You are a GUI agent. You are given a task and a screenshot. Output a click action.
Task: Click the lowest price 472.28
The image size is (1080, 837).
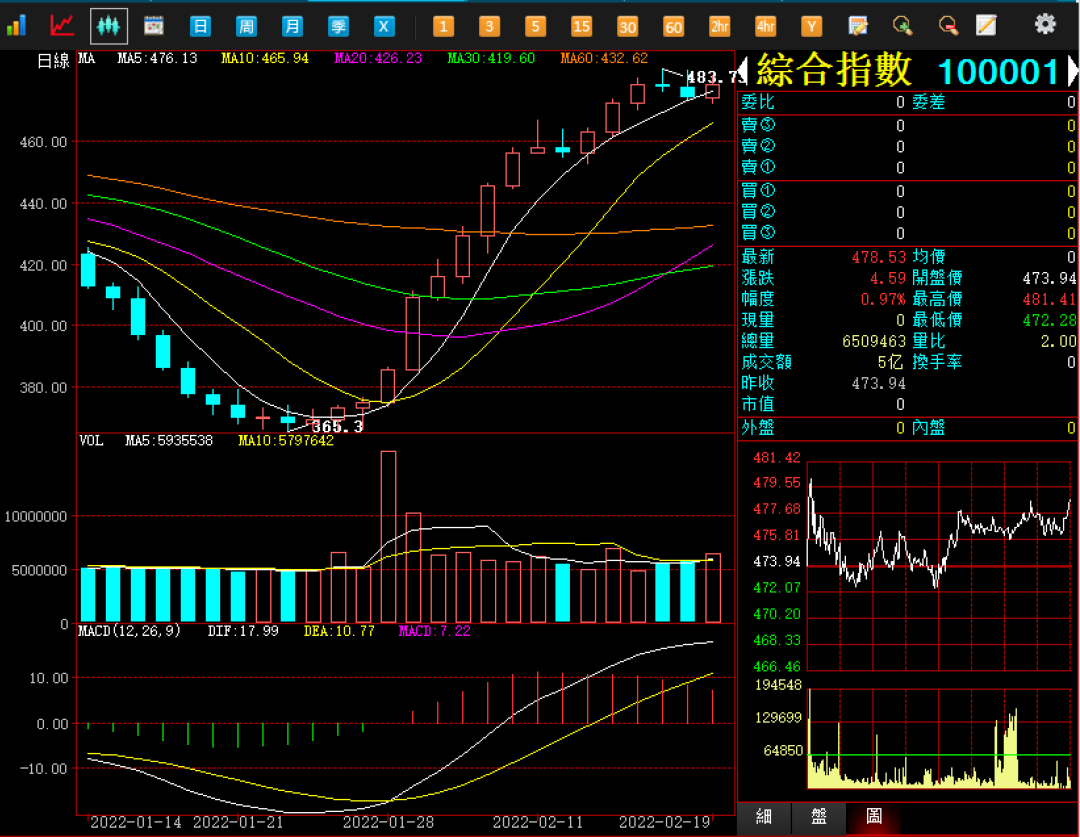tap(1049, 320)
